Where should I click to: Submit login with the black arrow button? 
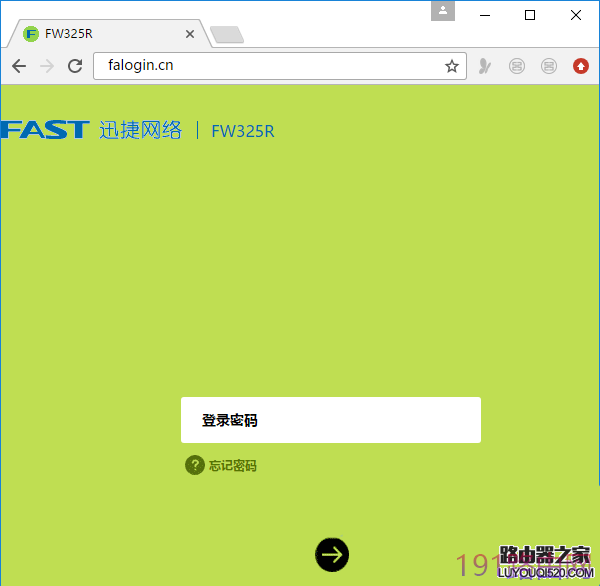(x=332, y=554)
